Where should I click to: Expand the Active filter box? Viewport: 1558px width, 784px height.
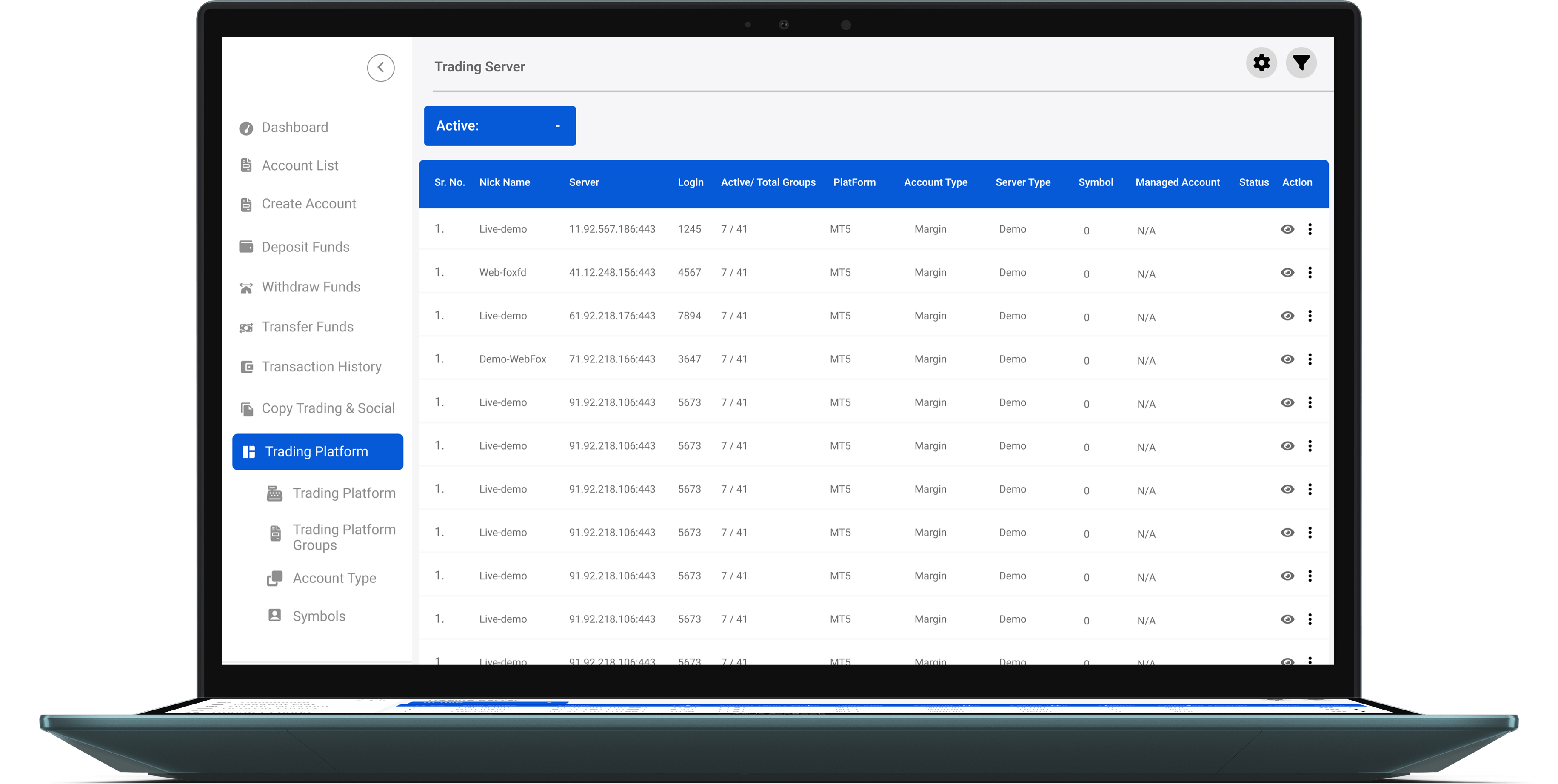[x=499, y=126]
